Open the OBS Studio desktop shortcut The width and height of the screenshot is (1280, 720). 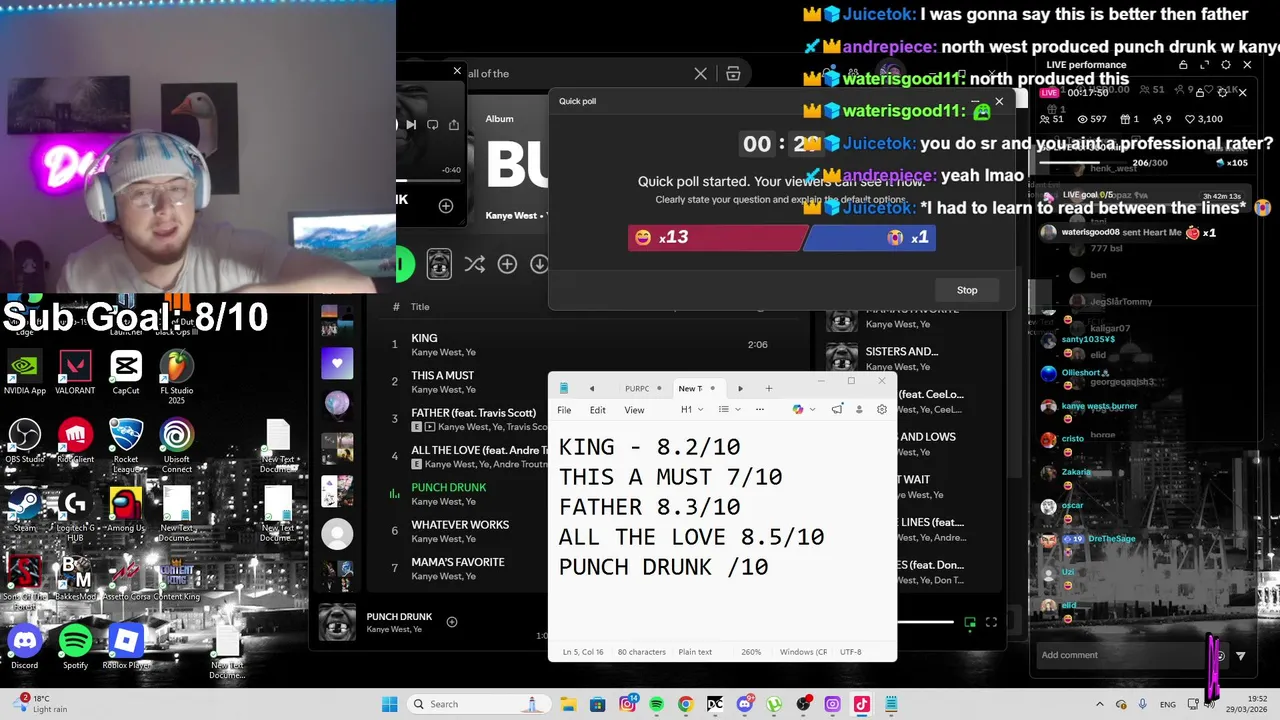(24, 441)
